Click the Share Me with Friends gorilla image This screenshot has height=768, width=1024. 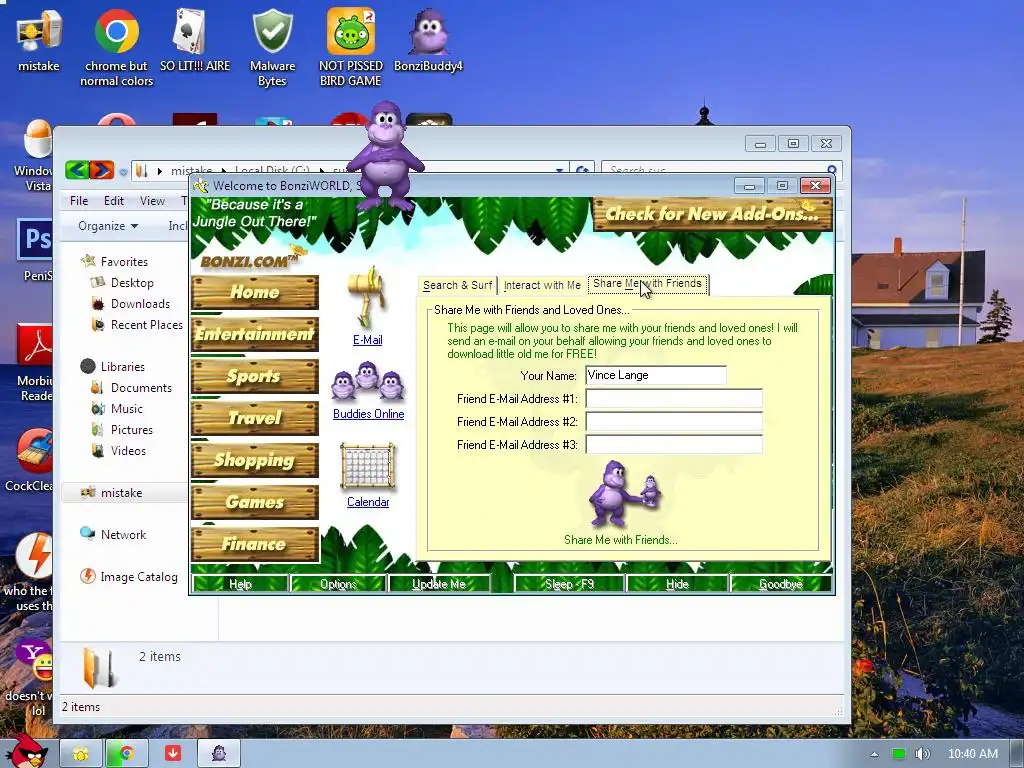coord(624,494)
